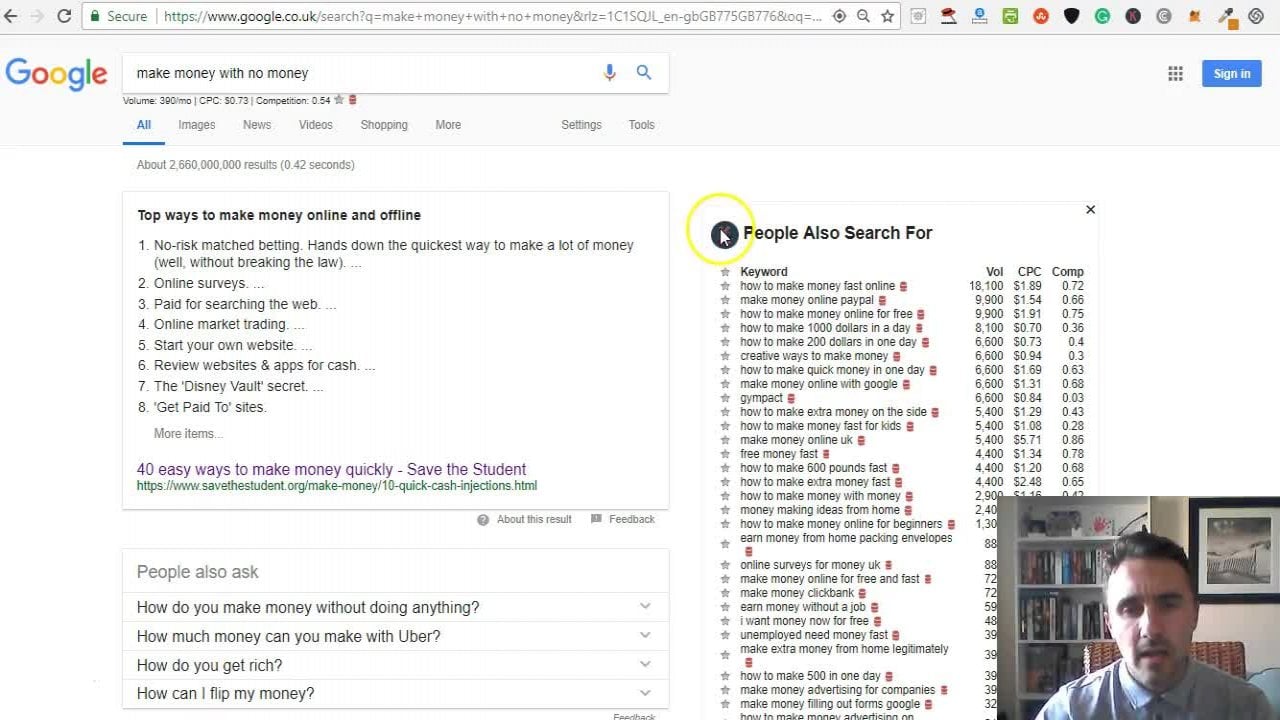Screen dimensions: 1280x720
Task: Open the More search categories menu
Action: [x=448, y=125]
